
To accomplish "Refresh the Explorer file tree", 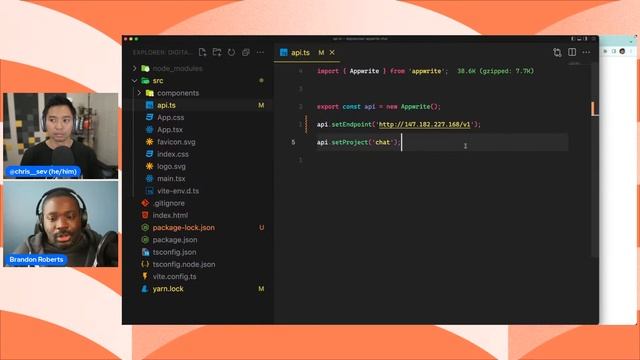I will click(231, 52).
